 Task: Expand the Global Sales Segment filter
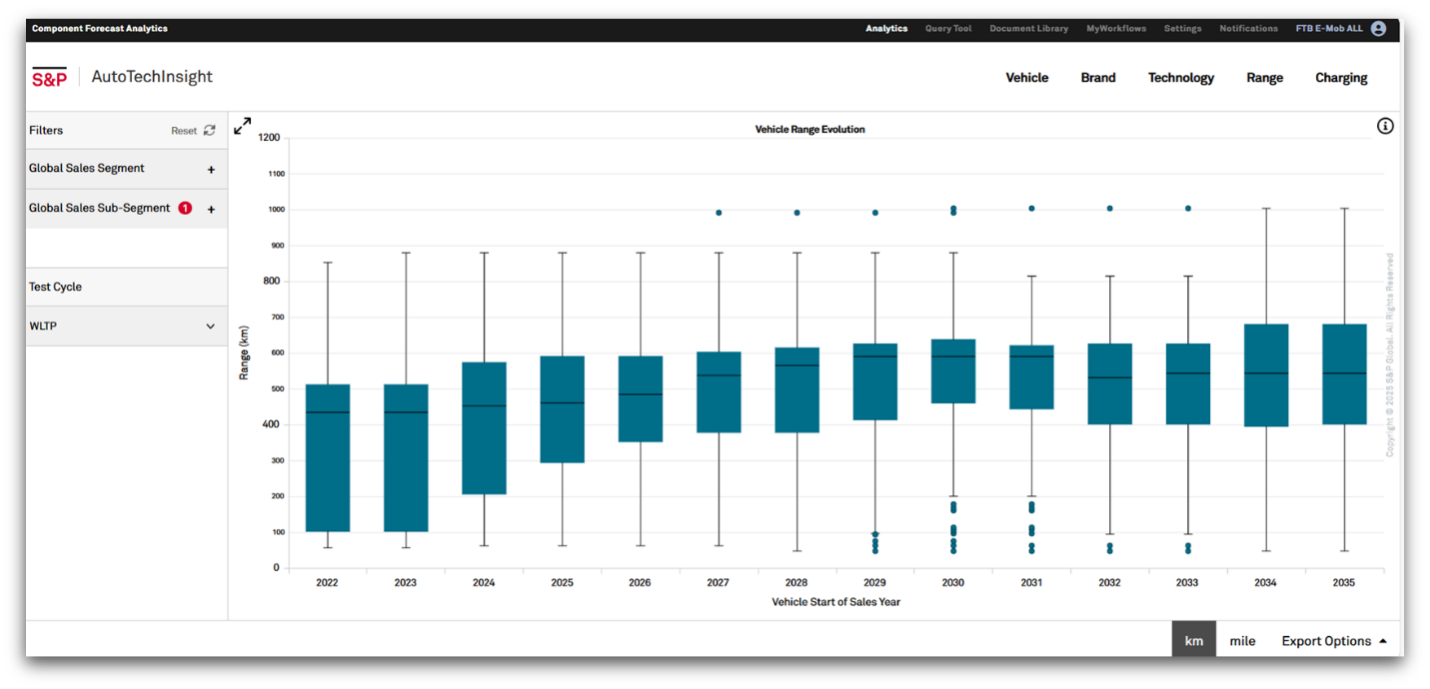[x=87, y=169]
